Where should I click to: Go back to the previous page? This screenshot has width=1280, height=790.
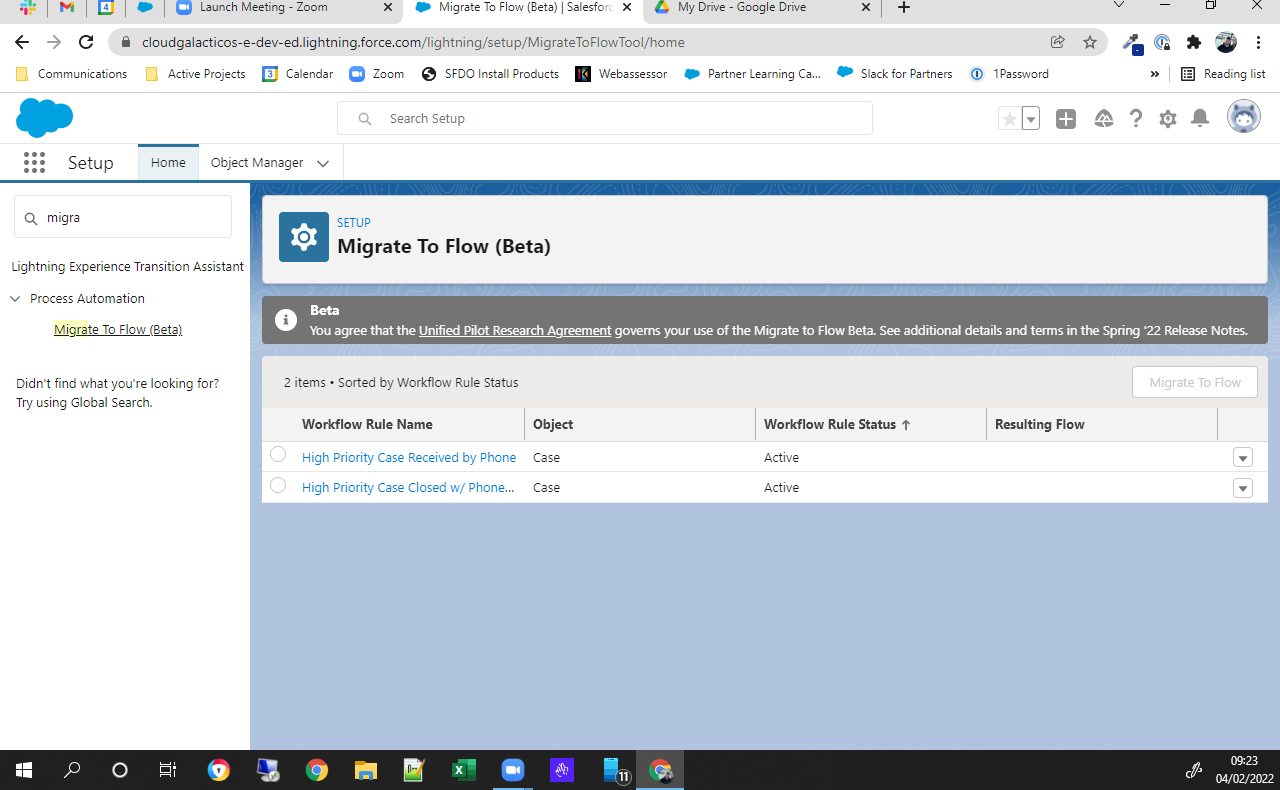[x=22, y=42]
